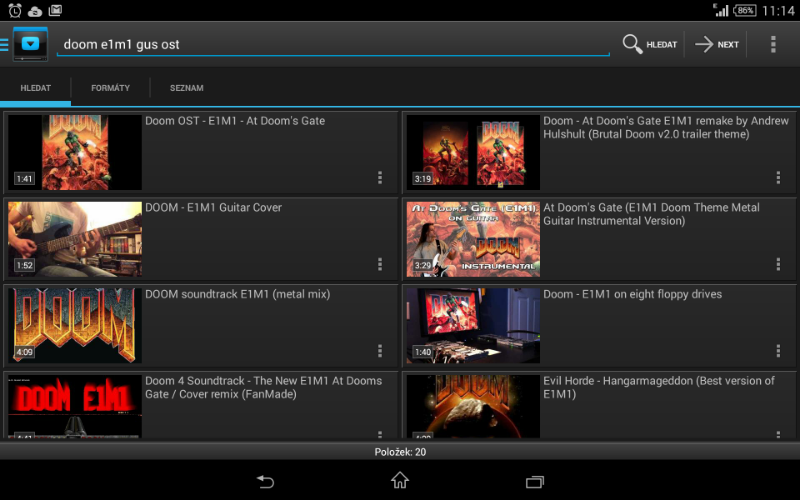Open options for Metal Guitar Instrumental Version
The image size is (800, 500).
[x=778, y=264]
